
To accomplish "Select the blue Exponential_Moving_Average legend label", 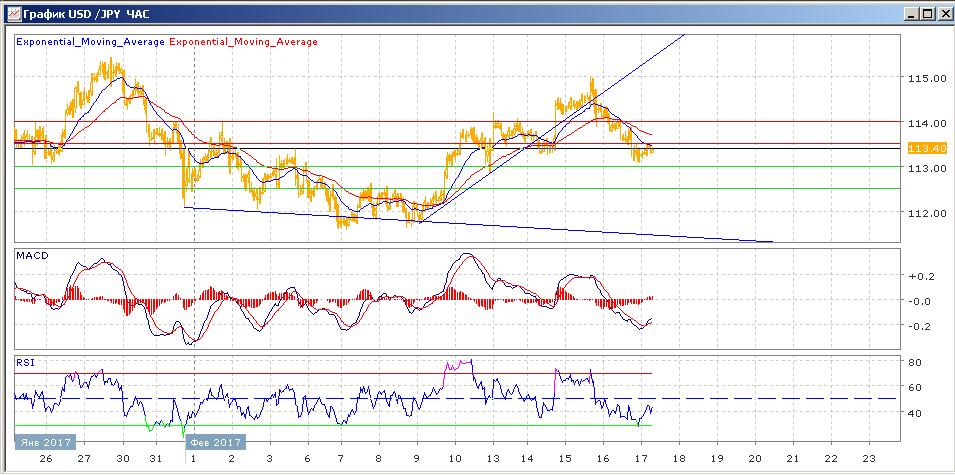I will click(90, 42).
